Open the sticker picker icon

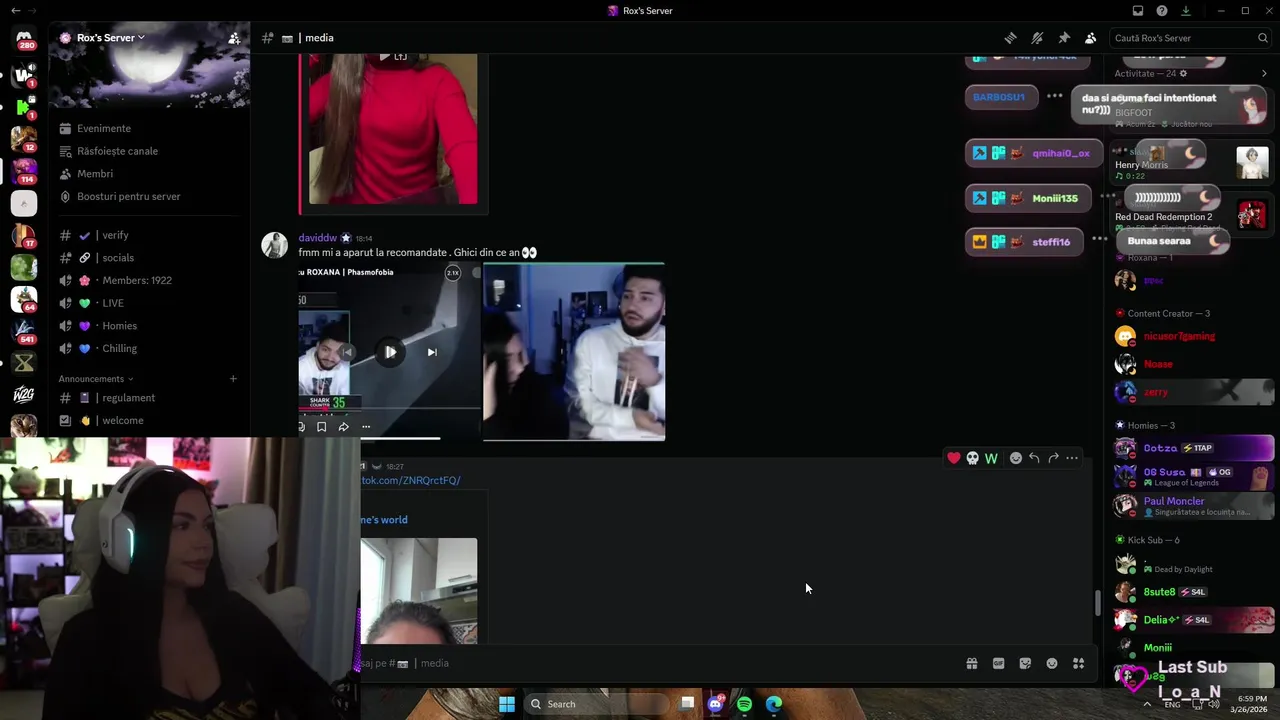[1025, 663]
